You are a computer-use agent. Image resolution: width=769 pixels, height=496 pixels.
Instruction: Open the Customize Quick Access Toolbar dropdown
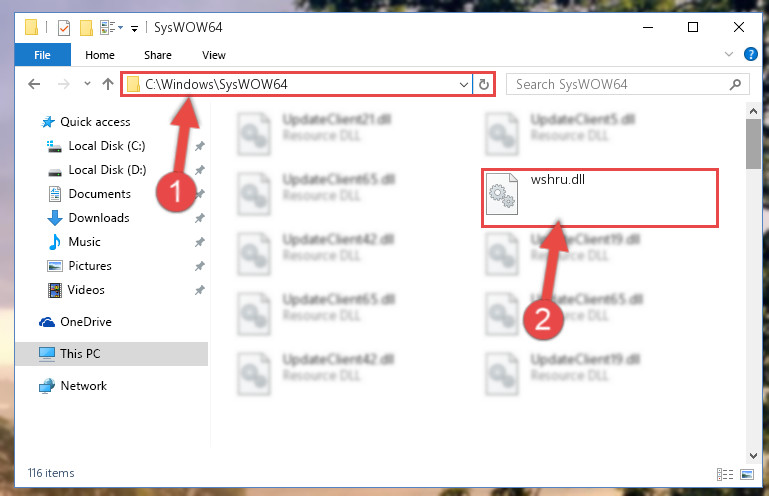coord(134,28)
